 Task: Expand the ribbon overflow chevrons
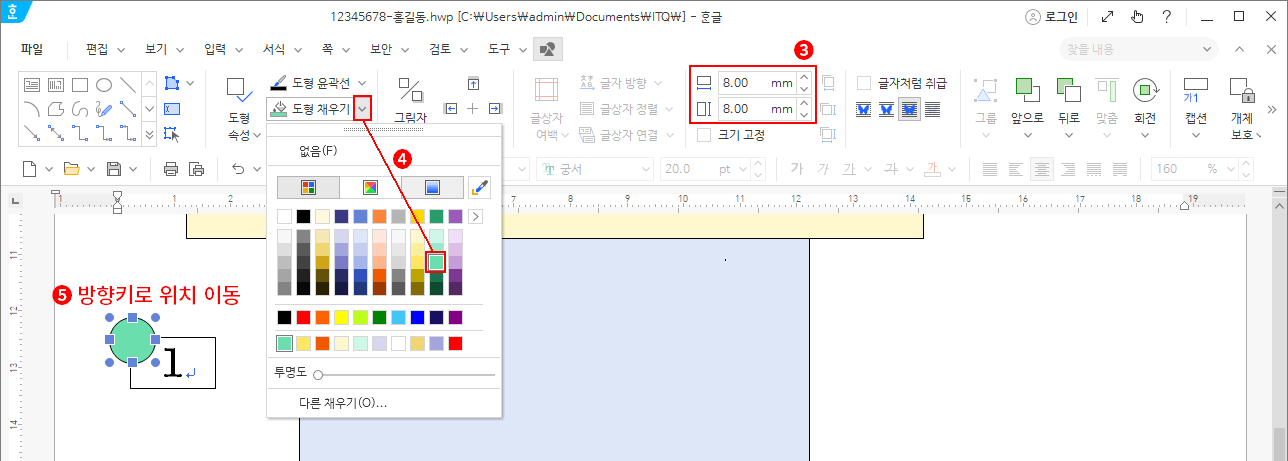point(1272,108)
